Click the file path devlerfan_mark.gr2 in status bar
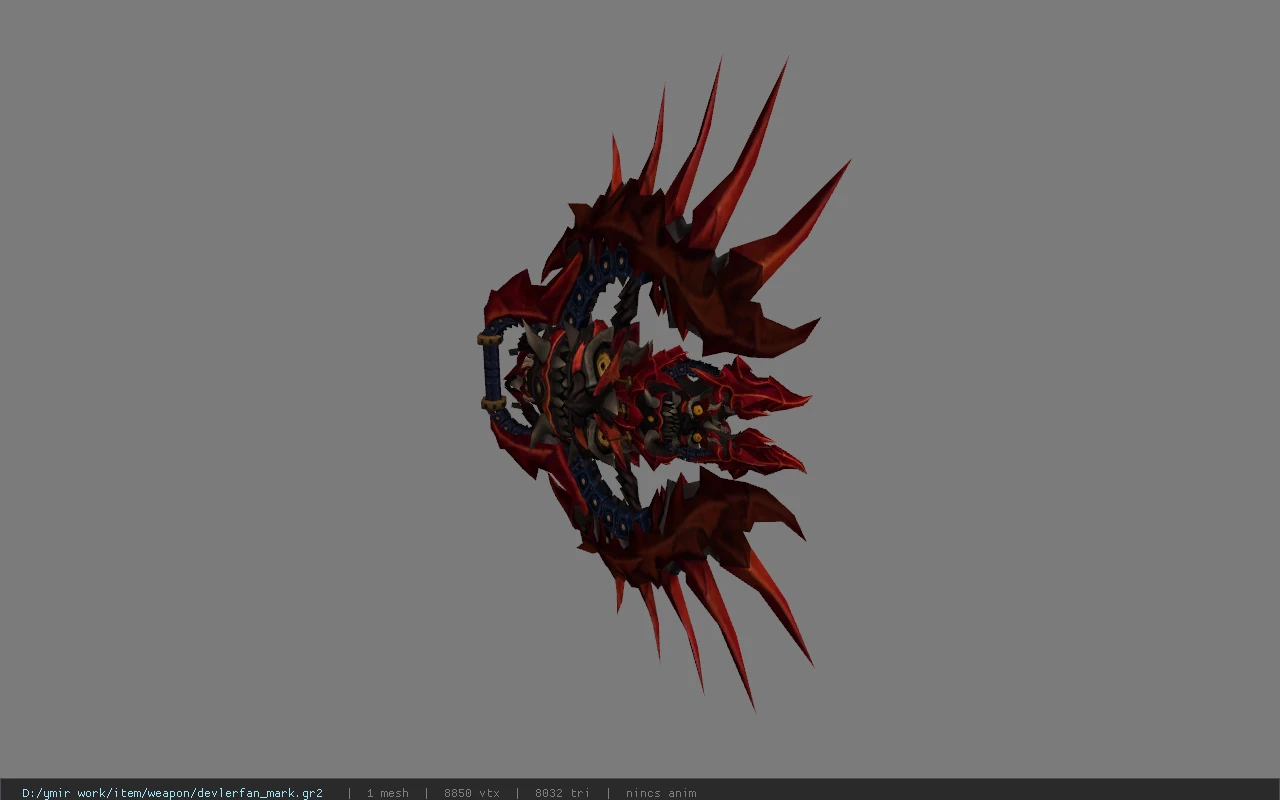This screenshot has height=800, width=1280. click(x=172, y=793)
